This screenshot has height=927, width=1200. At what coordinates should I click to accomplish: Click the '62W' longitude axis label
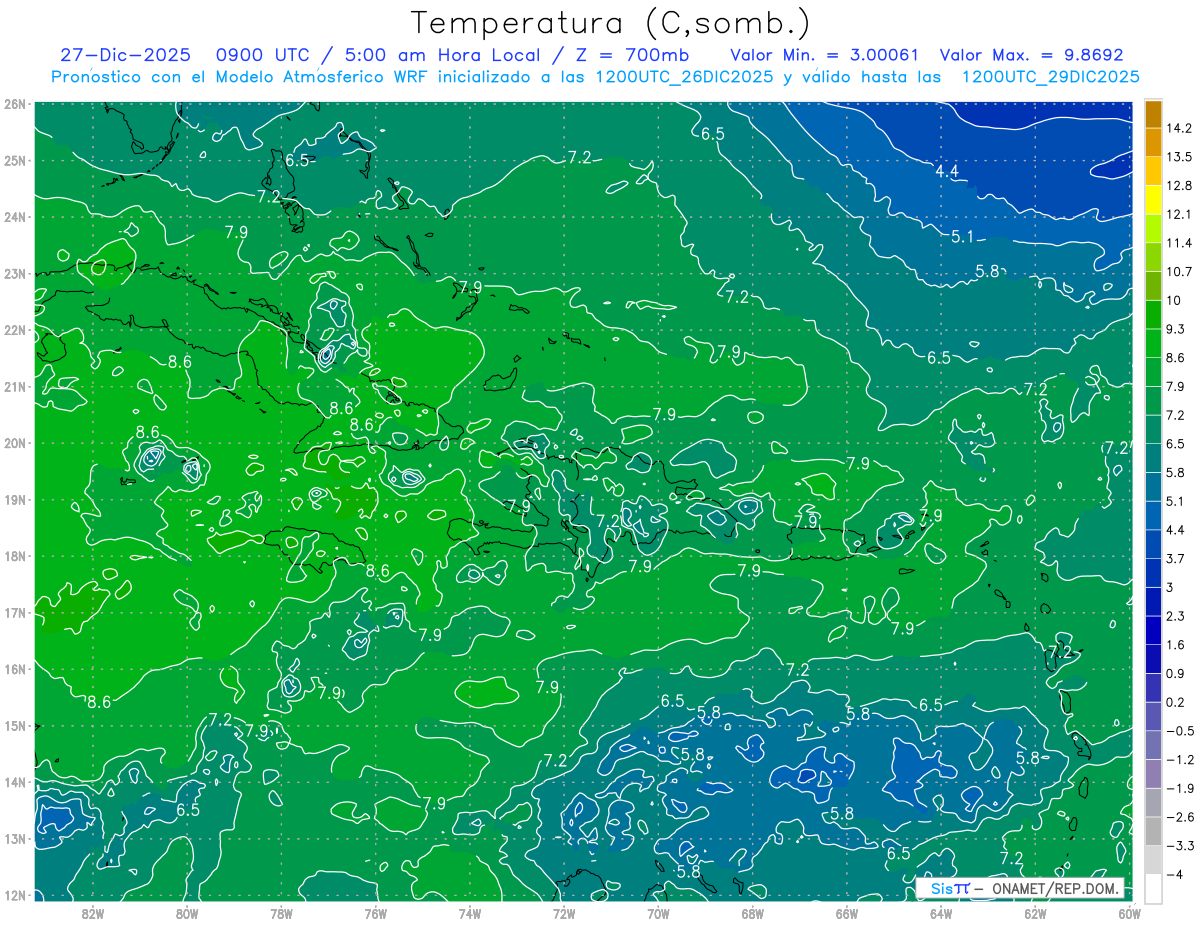[1035, 913]
